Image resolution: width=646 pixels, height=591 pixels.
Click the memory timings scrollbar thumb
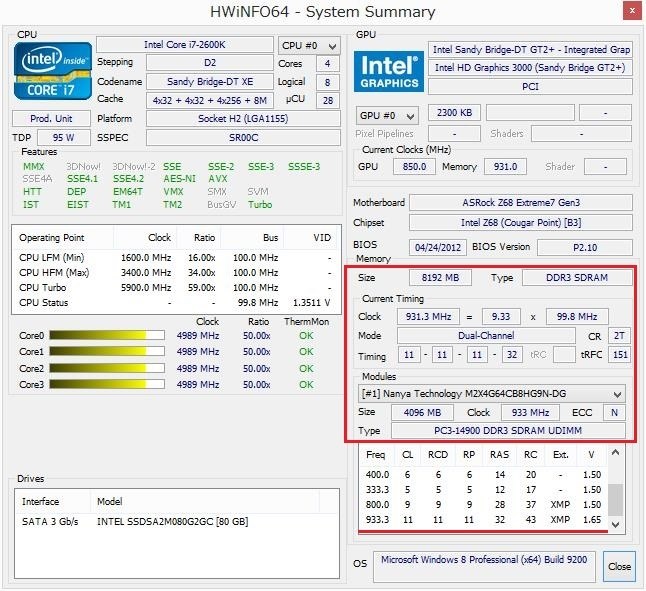click(x=615, y=500)
